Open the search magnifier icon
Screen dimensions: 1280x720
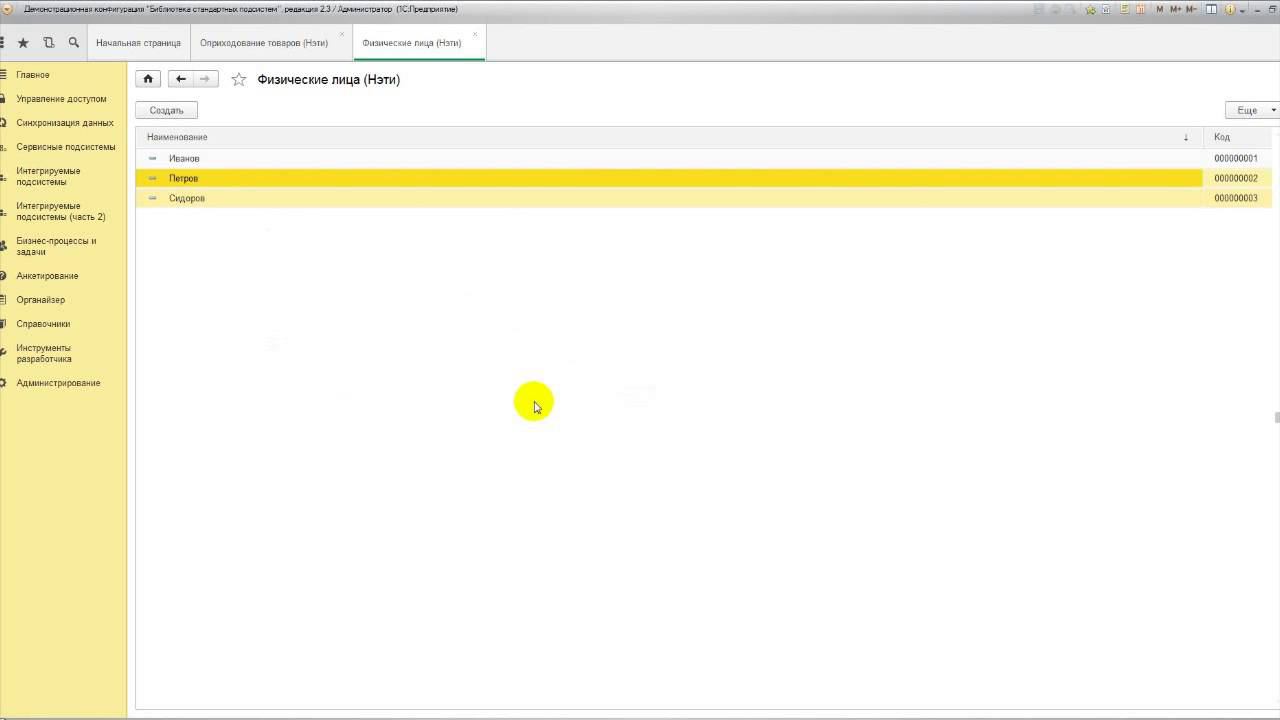(x=74, y=43)
